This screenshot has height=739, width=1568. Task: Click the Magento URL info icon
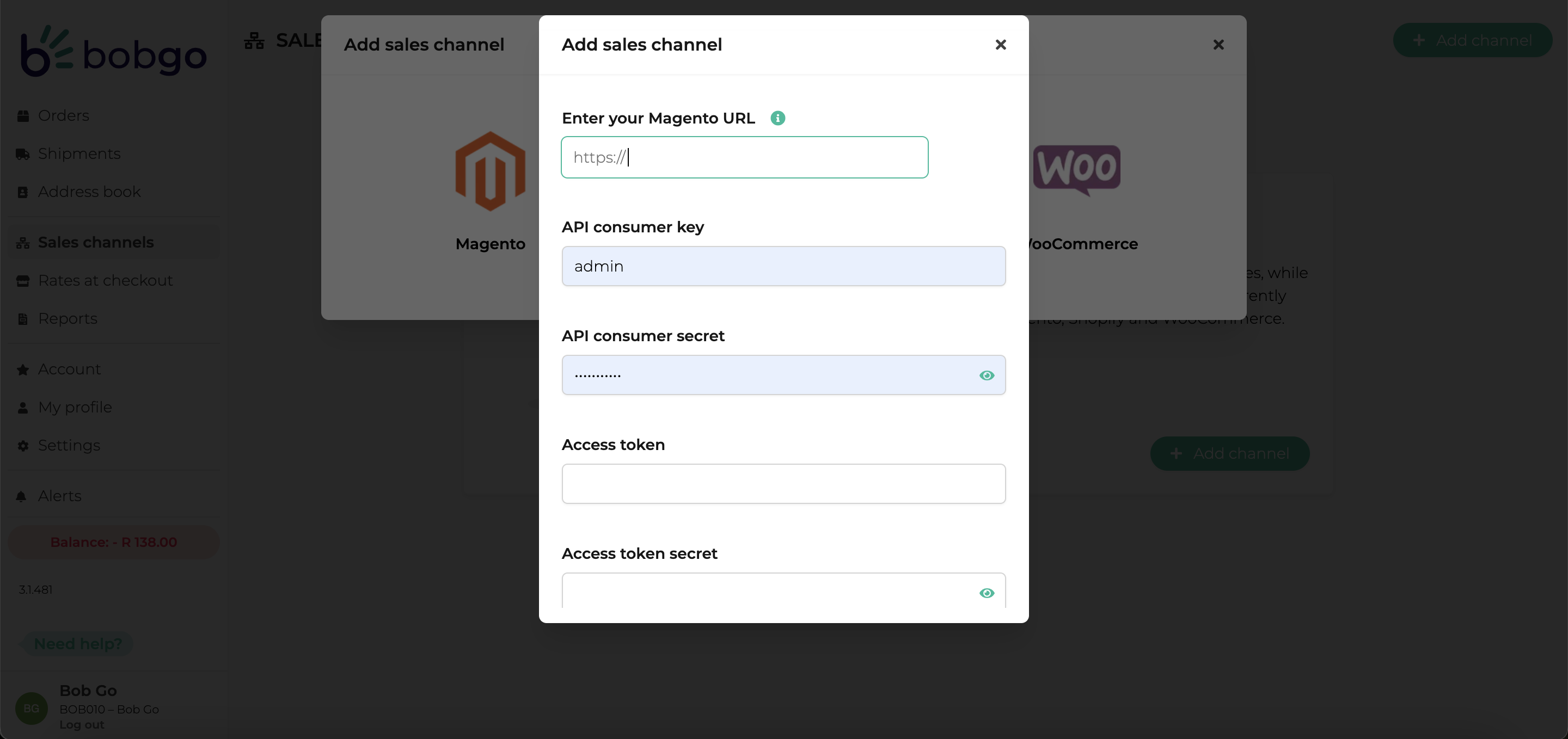(777, 118)
